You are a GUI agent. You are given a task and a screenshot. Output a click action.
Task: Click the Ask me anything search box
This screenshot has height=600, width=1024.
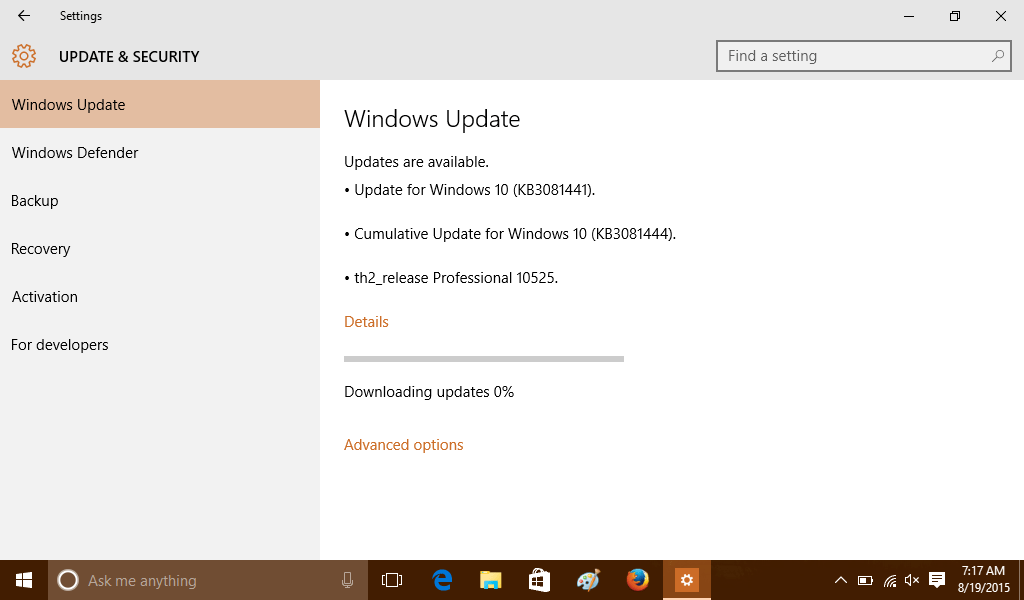(208, 580)
